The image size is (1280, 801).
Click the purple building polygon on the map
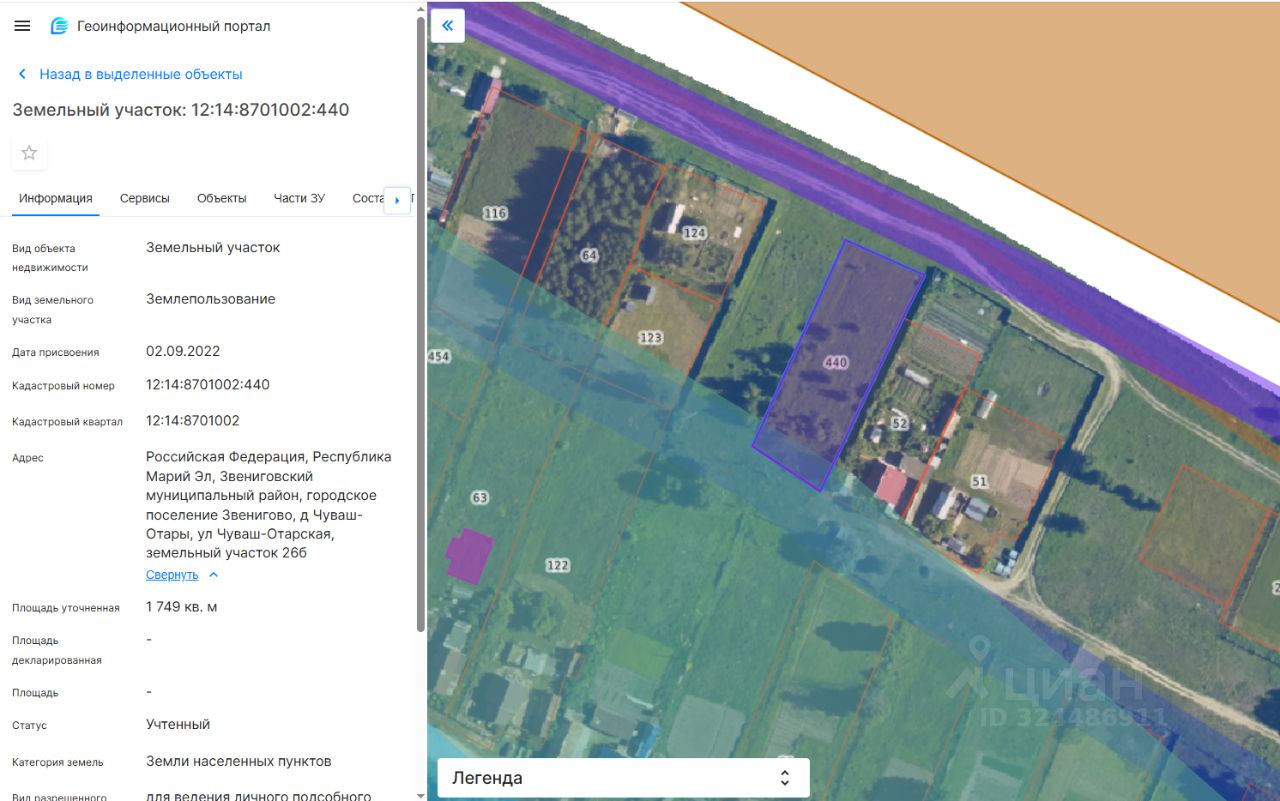click(x=469, y=555)
